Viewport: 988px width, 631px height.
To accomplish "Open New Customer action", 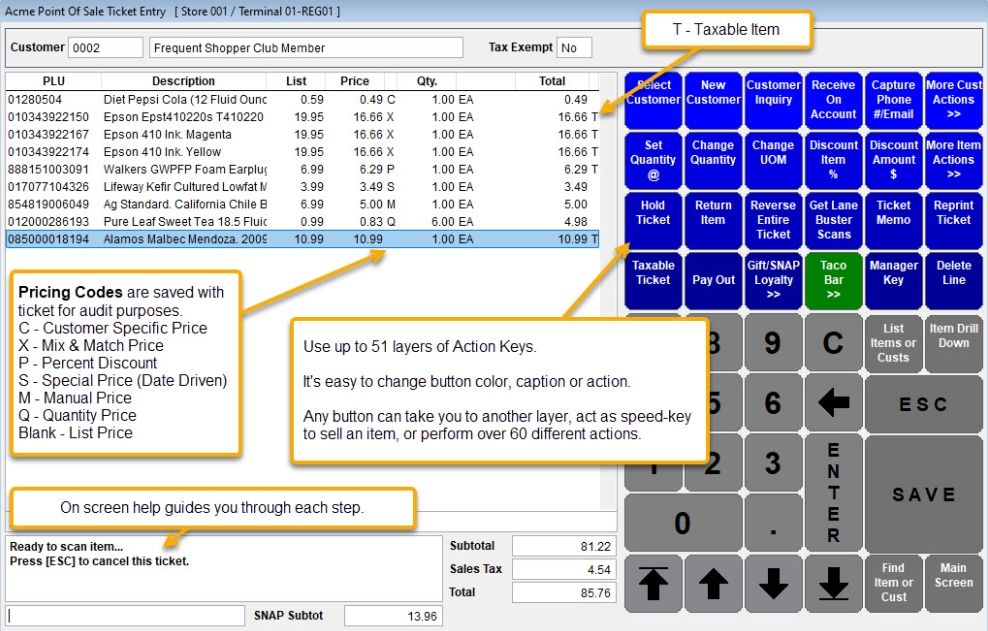I will tap(713, 100).
